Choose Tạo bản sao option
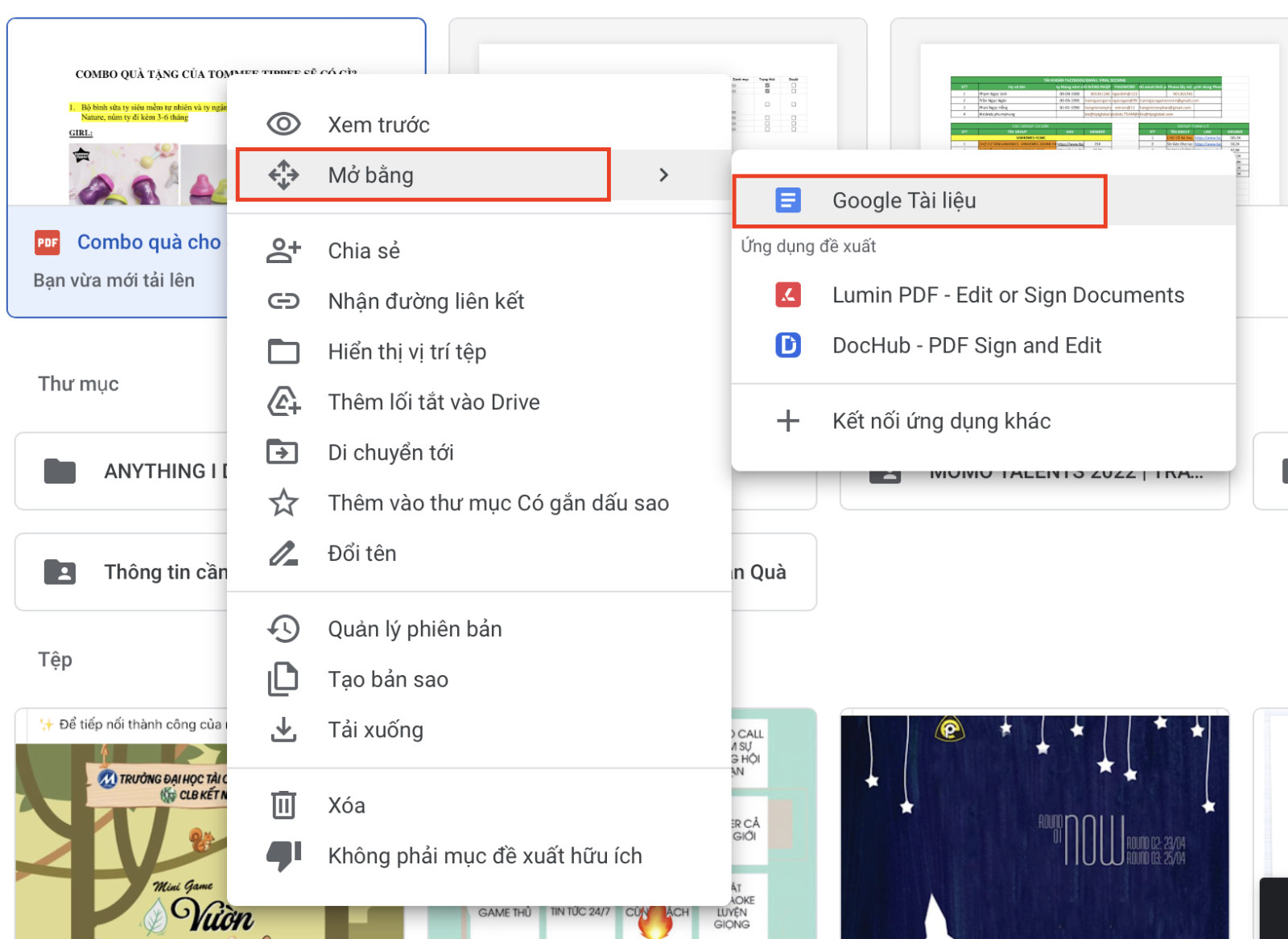1288x939 pixels. (x=479, y=679)
